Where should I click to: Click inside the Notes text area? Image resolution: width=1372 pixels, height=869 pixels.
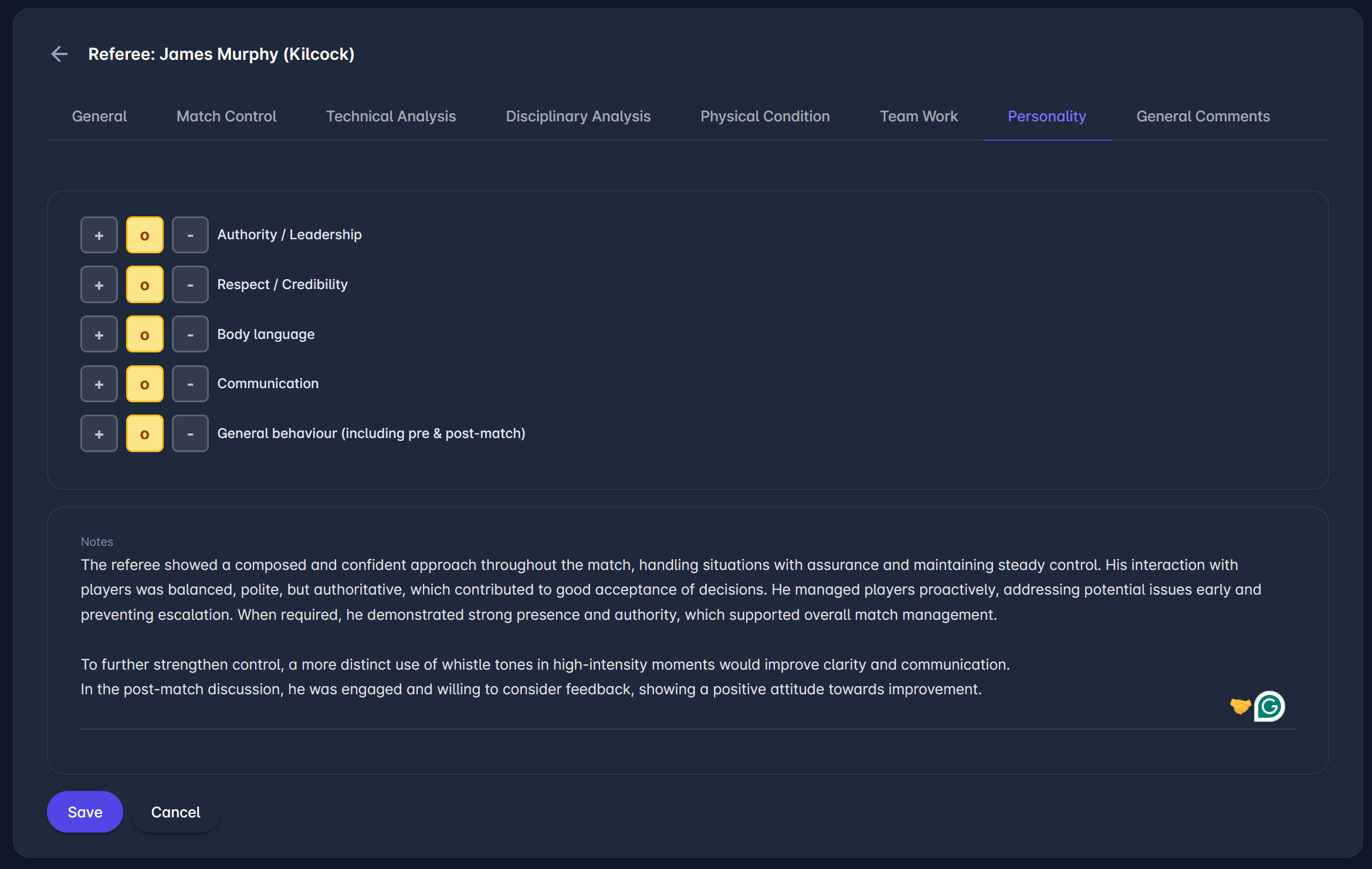pyautogui.click(x=587, y=627)
